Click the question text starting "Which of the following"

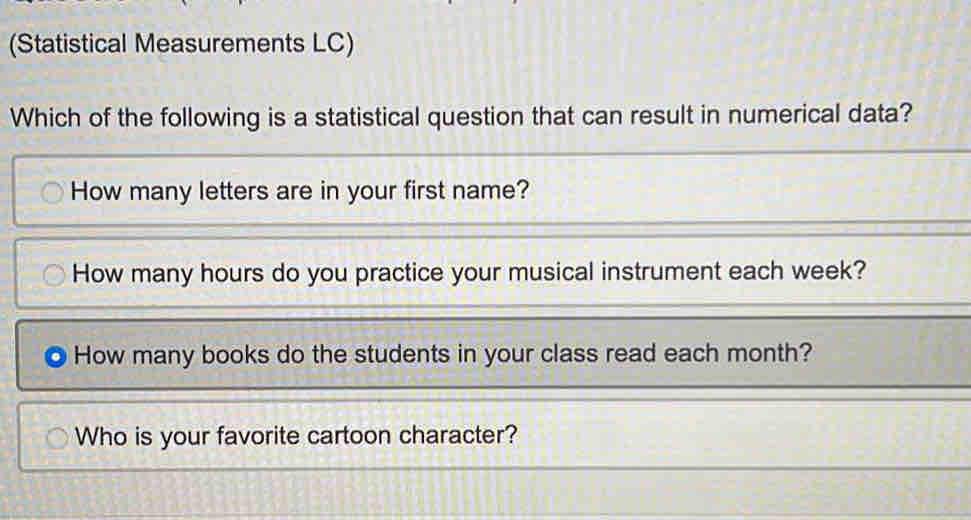click(461, 115)
